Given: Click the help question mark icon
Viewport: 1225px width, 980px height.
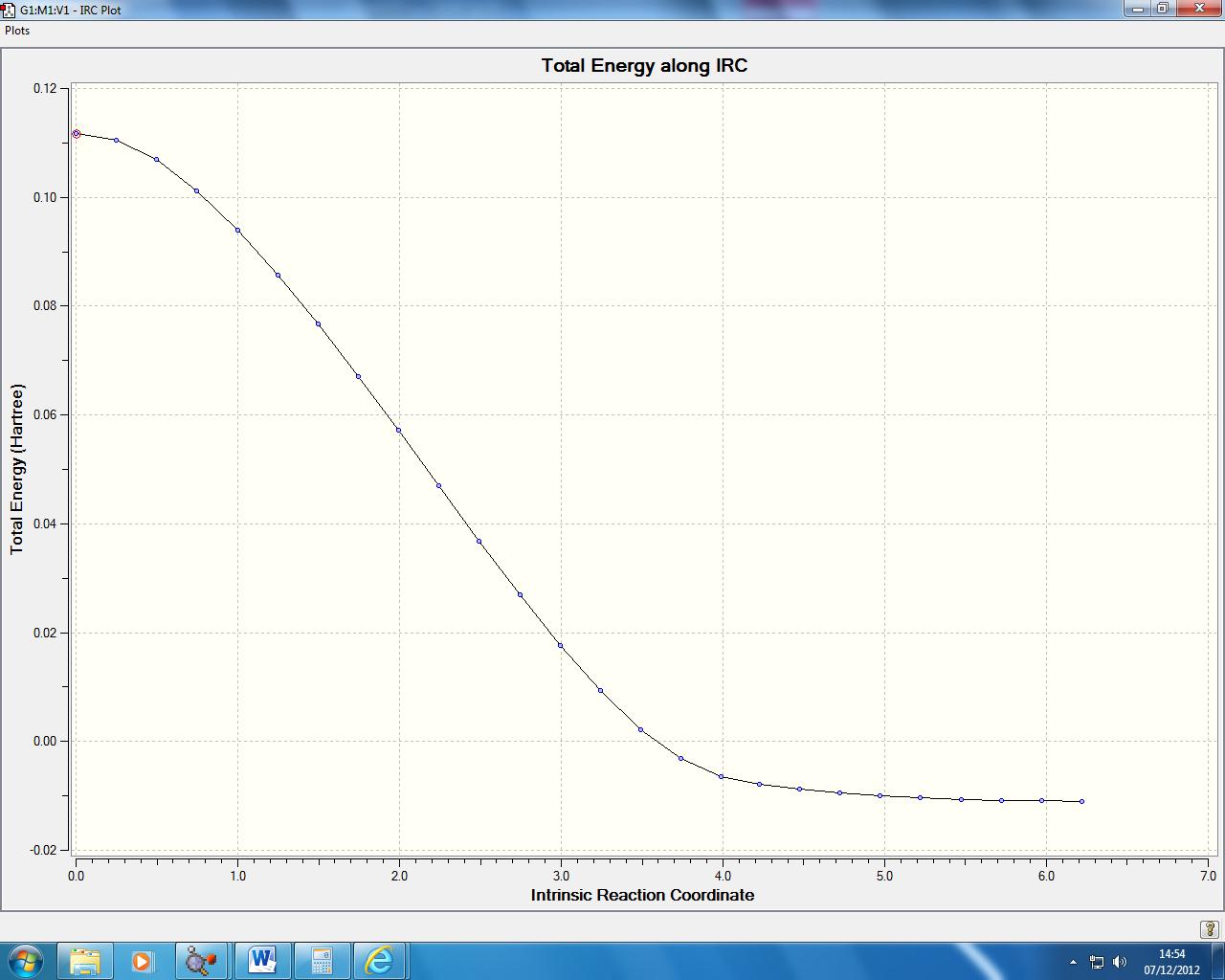Looking at the screenshot, I should point(1209,928).
